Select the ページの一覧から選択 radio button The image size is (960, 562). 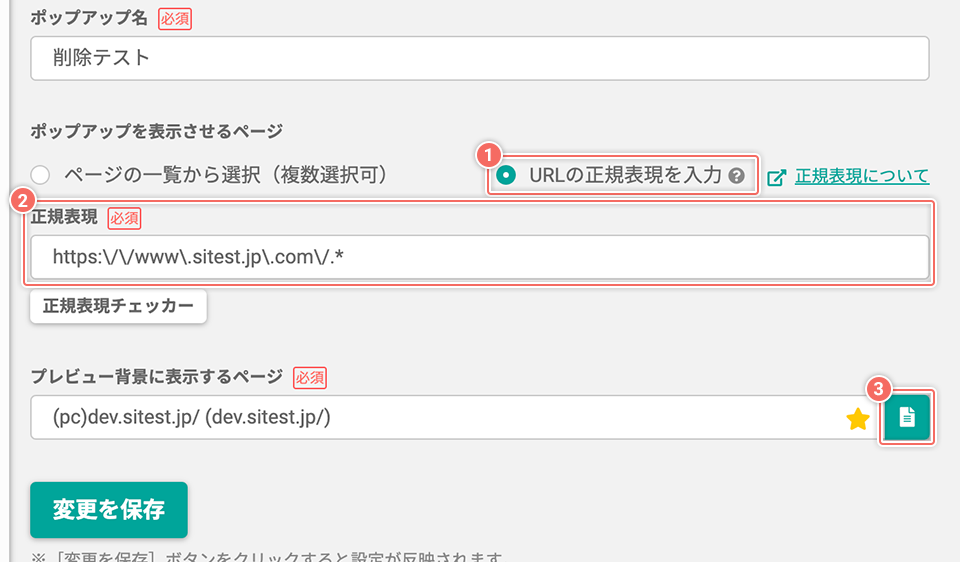[x=40, y=175]
